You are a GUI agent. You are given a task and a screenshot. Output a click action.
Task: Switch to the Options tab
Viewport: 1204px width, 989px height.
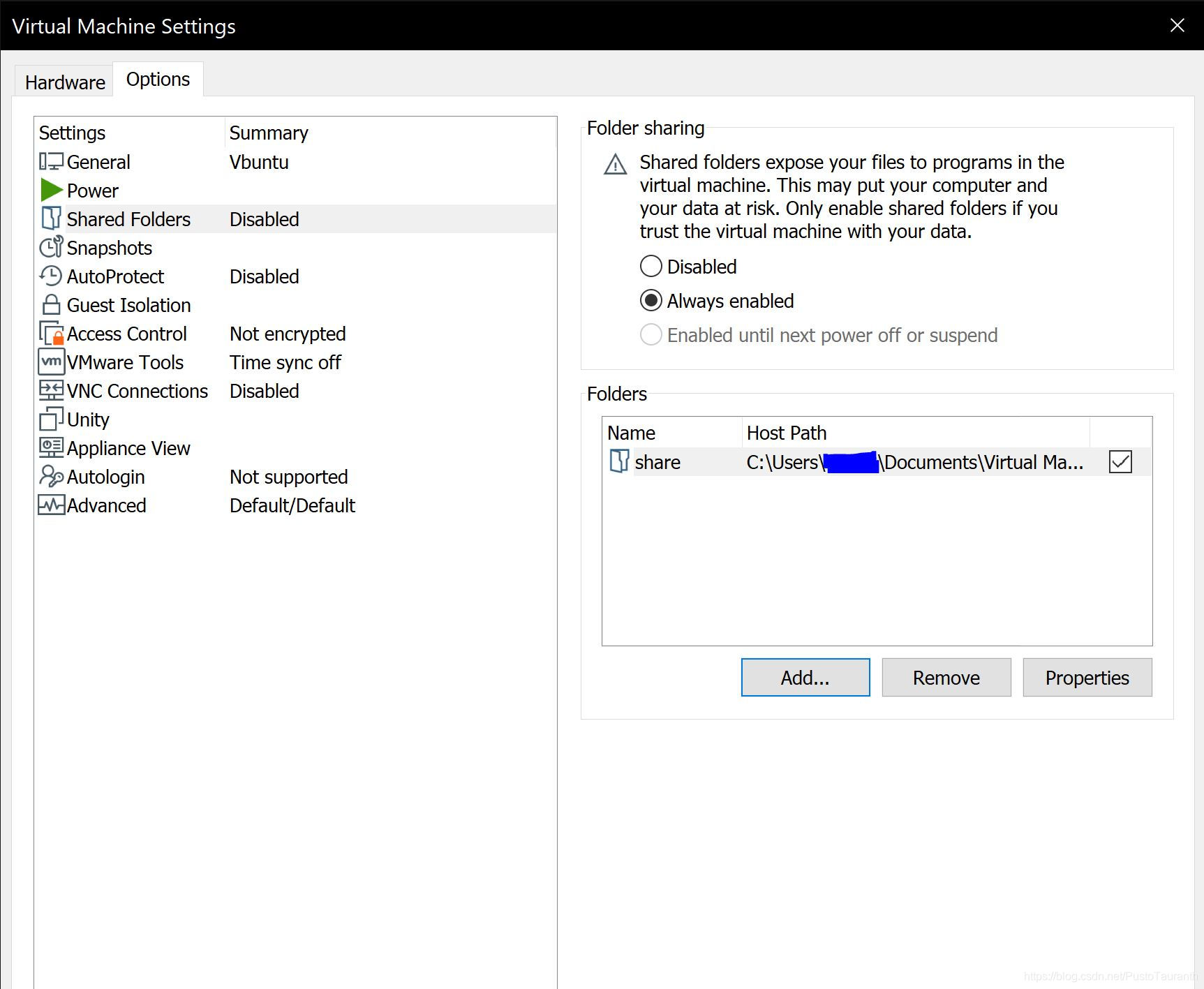158,80
